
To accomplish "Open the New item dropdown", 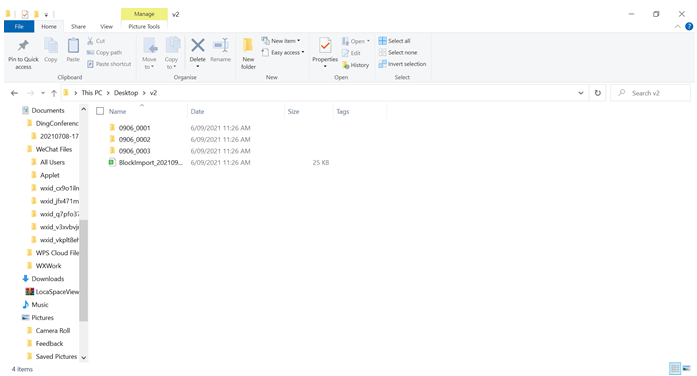I will (281, 41).
